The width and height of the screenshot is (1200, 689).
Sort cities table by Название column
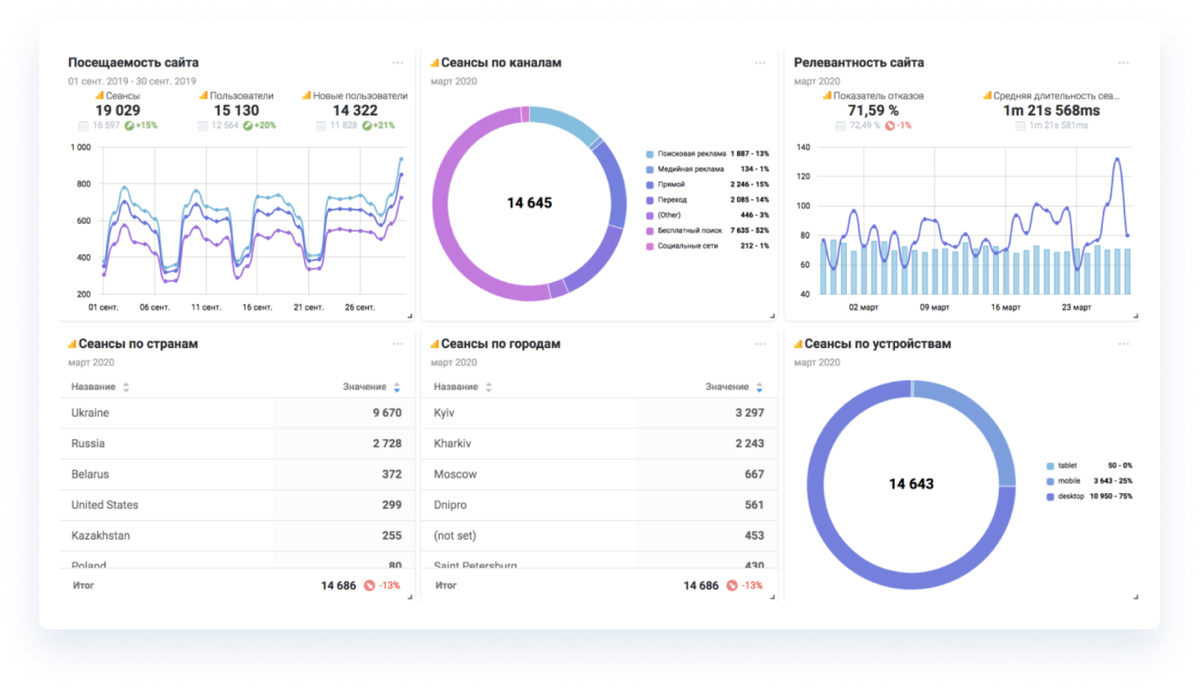(x=489, y=387)
